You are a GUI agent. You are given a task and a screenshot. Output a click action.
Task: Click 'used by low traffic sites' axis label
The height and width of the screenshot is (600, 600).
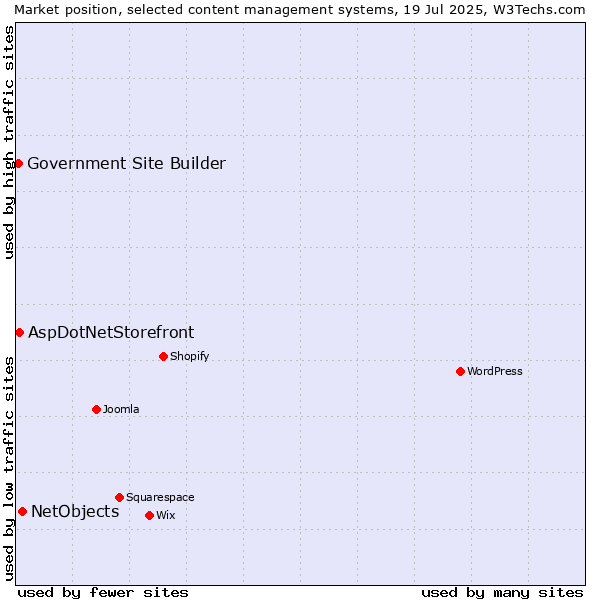click(x=8, y=469)
